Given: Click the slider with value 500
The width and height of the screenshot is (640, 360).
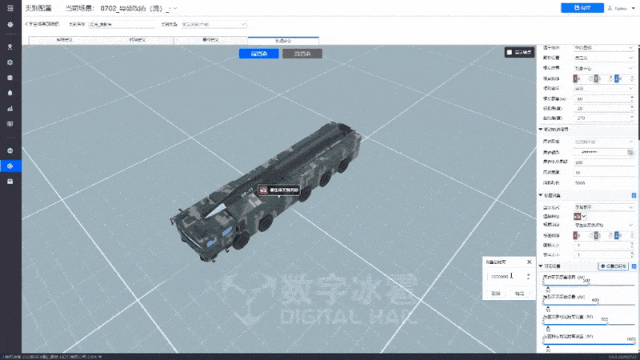Looking at the screenshot, I should coord(589,285).
